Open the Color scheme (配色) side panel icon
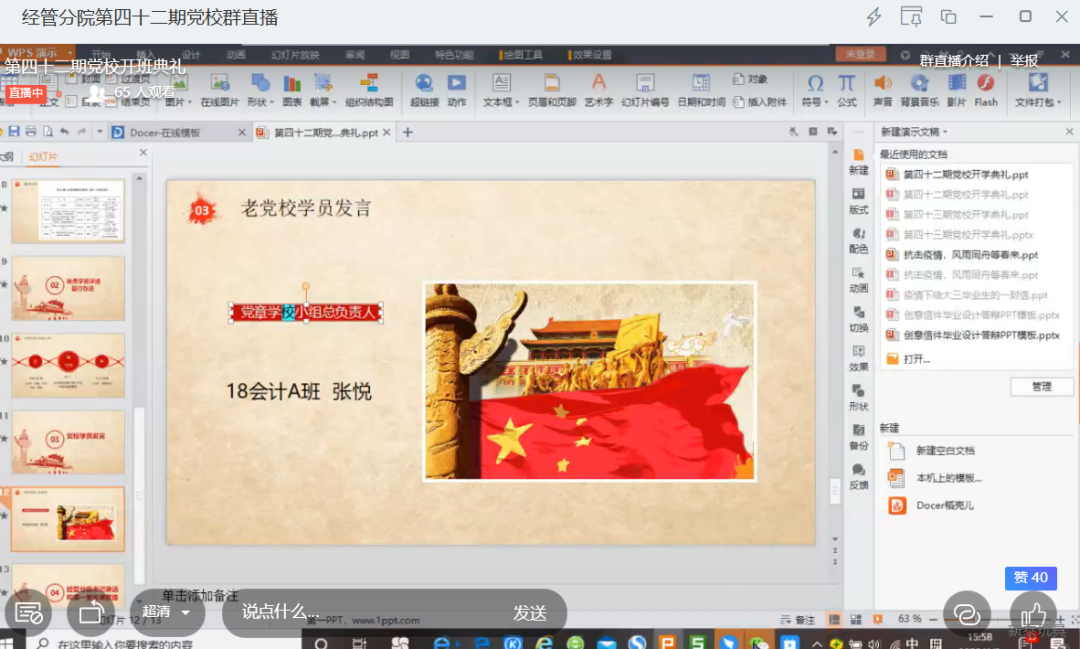1080x649 pixels. 858,239
